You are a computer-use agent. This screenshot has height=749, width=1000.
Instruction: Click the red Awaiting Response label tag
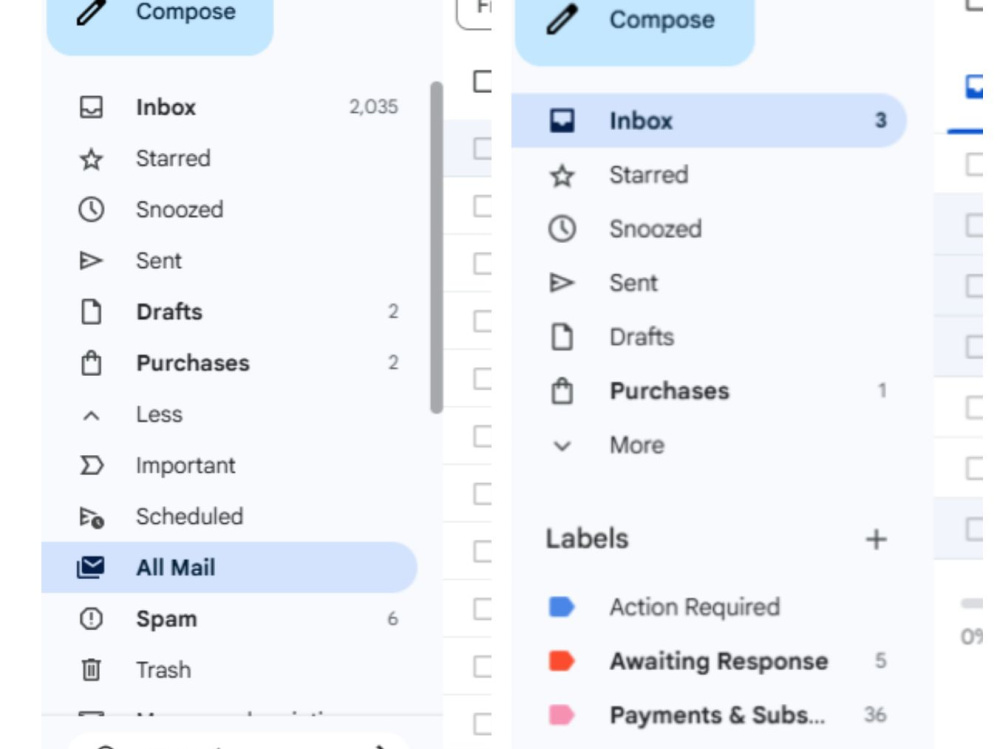[561, 661]
